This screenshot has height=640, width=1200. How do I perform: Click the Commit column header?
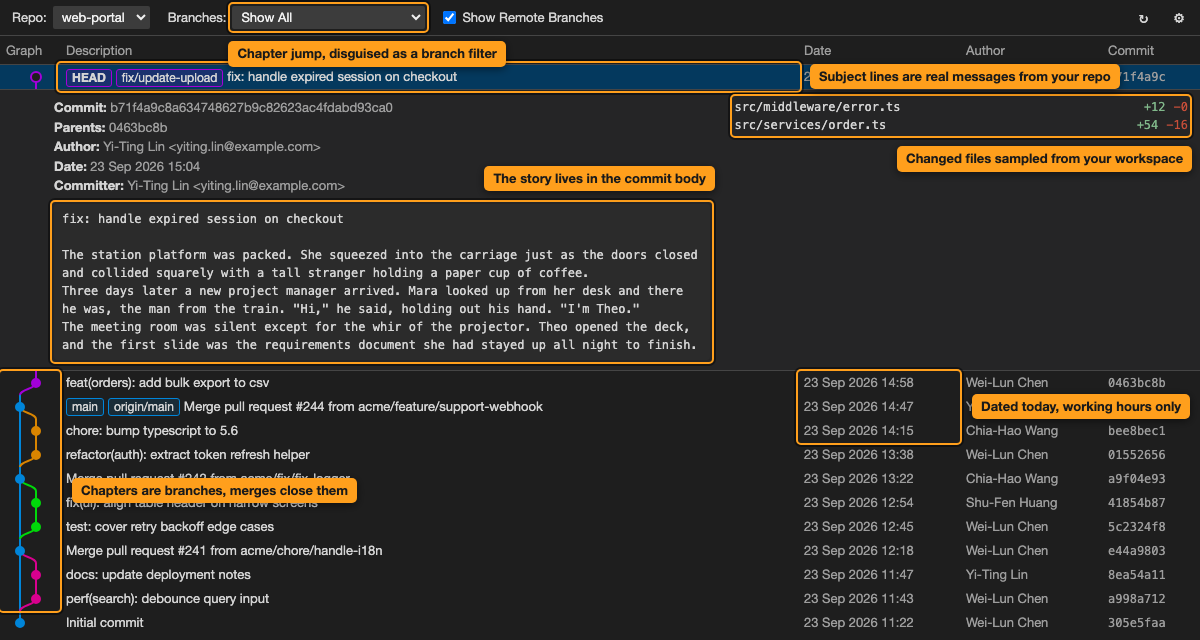(x=1131, y=50)
